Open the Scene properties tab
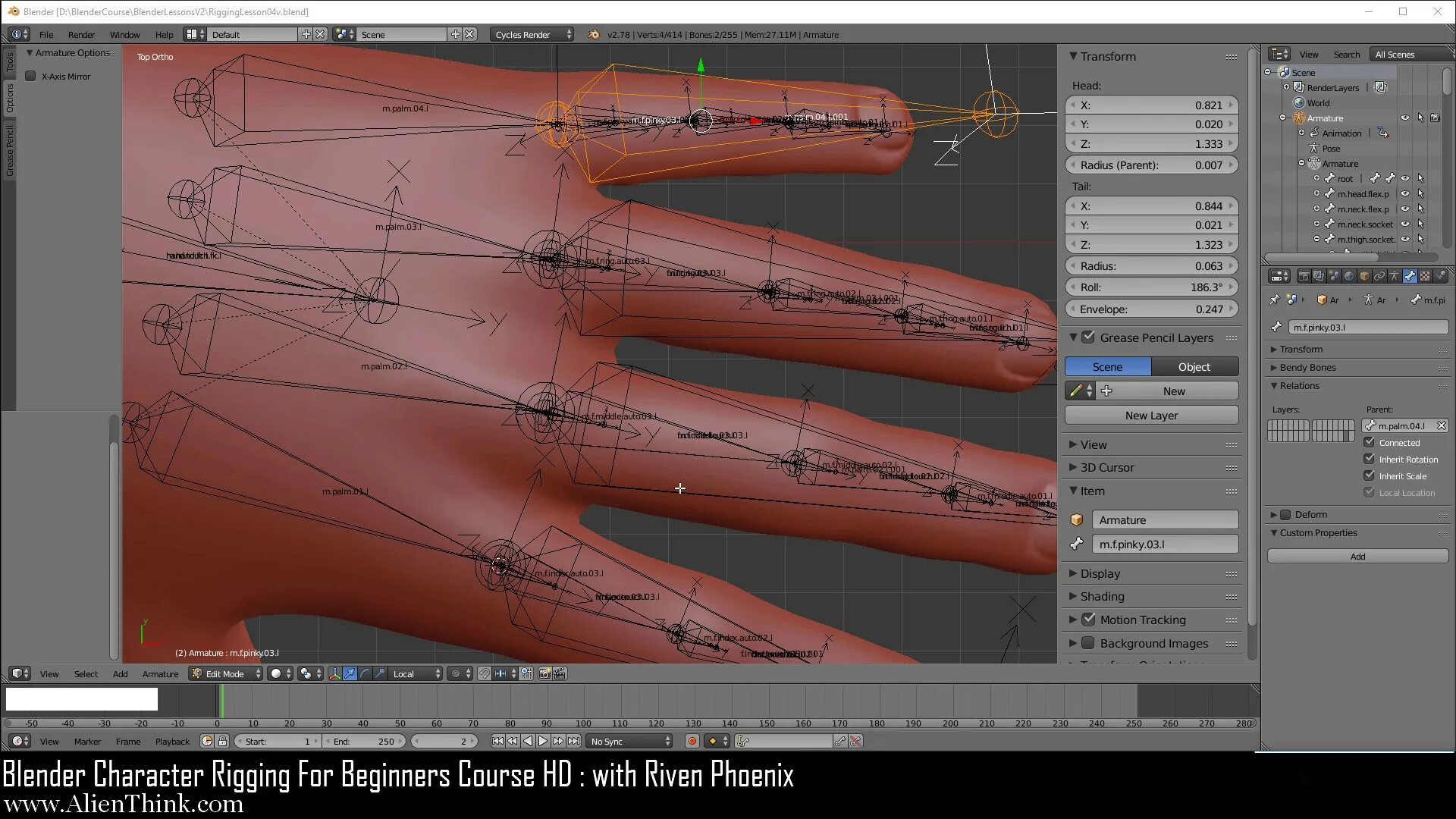The height and width of the screenshot is (819, 1456). (1334, 276)
